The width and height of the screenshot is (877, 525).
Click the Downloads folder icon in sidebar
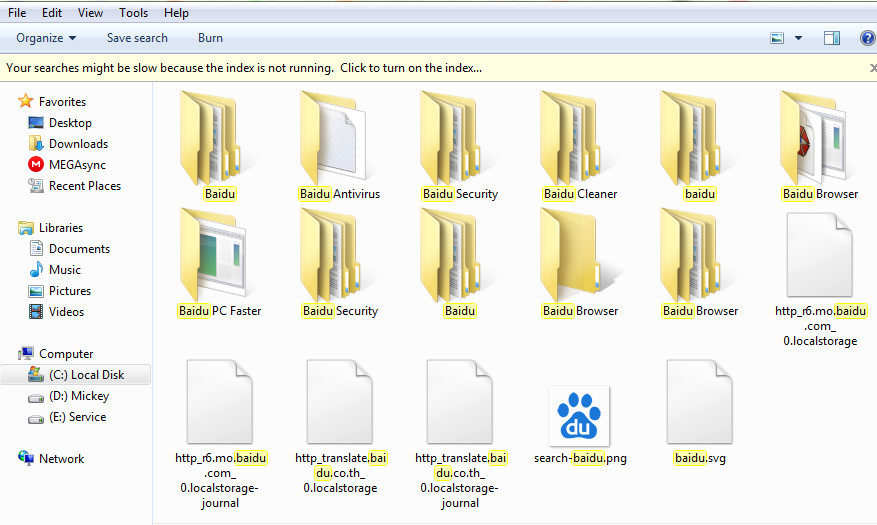(36, 144)
